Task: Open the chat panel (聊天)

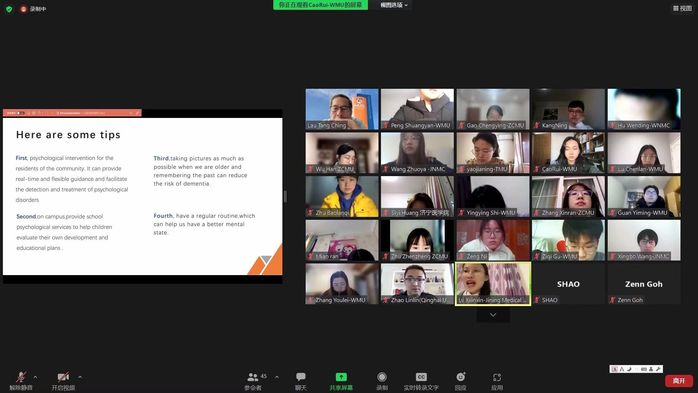Action: tap(301, 381)
